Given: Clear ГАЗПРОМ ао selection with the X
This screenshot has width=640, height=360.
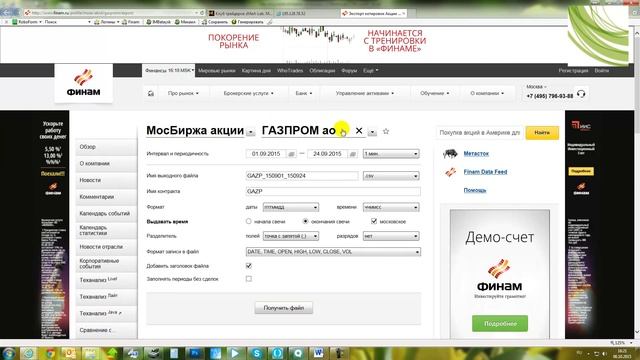Looking at the screenshot, I should [359, 131].
